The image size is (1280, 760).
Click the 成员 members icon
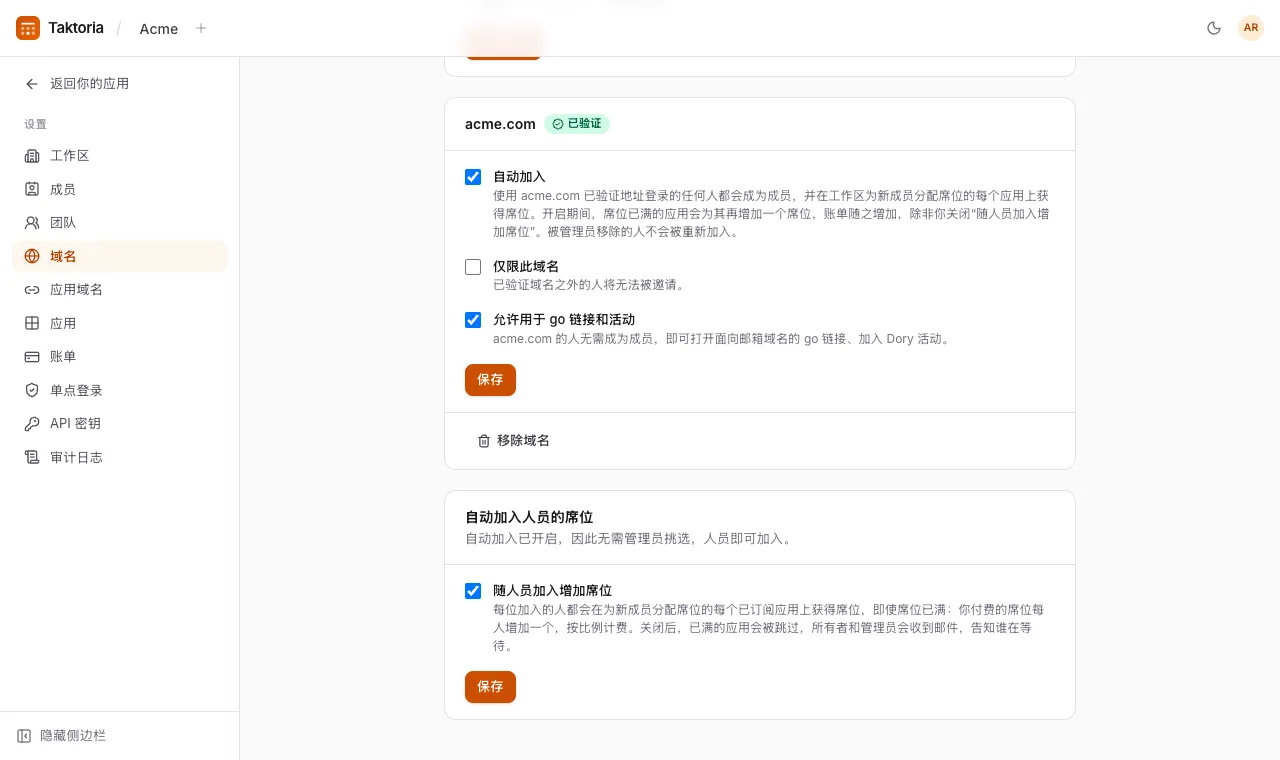click(32, 189)
